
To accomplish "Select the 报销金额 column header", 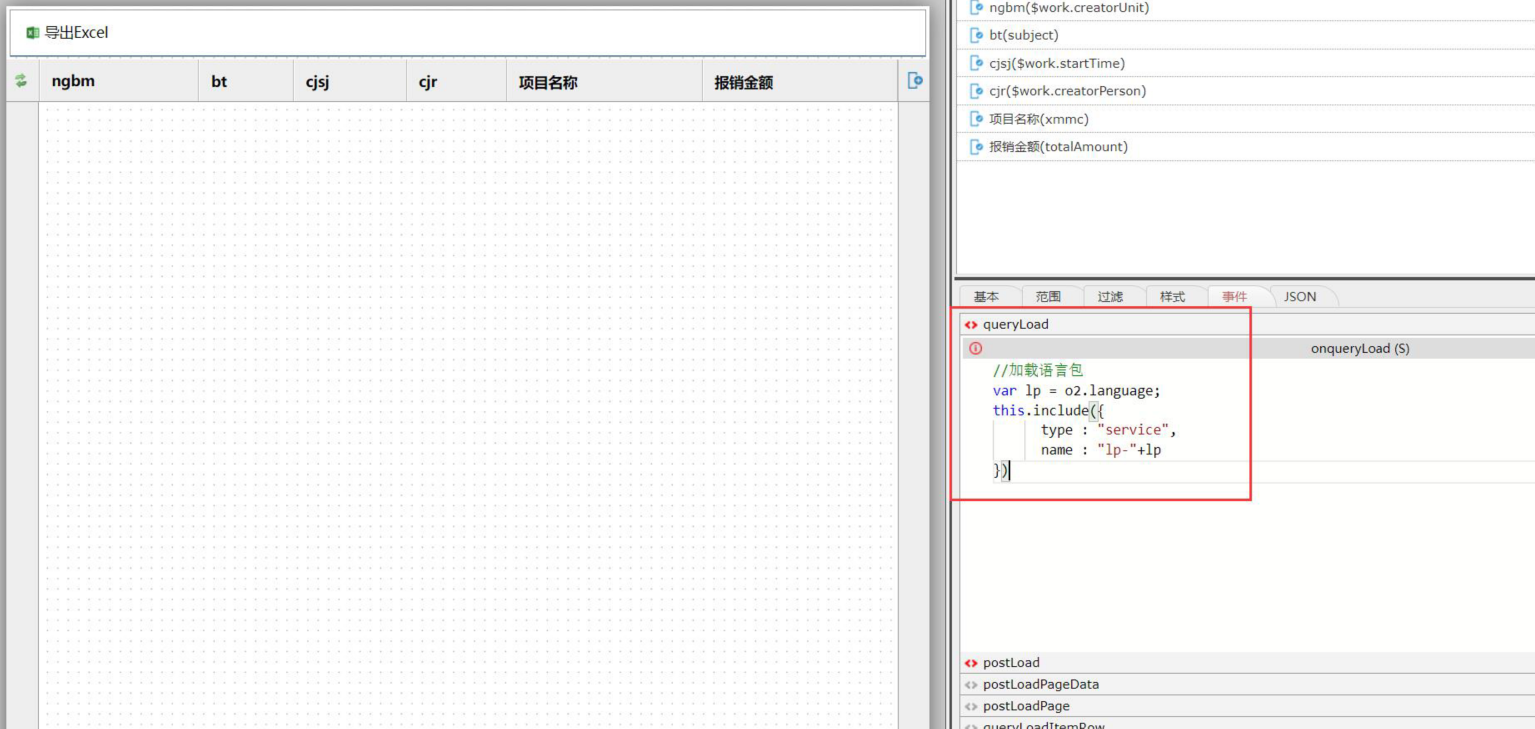I will click(800, 81).
